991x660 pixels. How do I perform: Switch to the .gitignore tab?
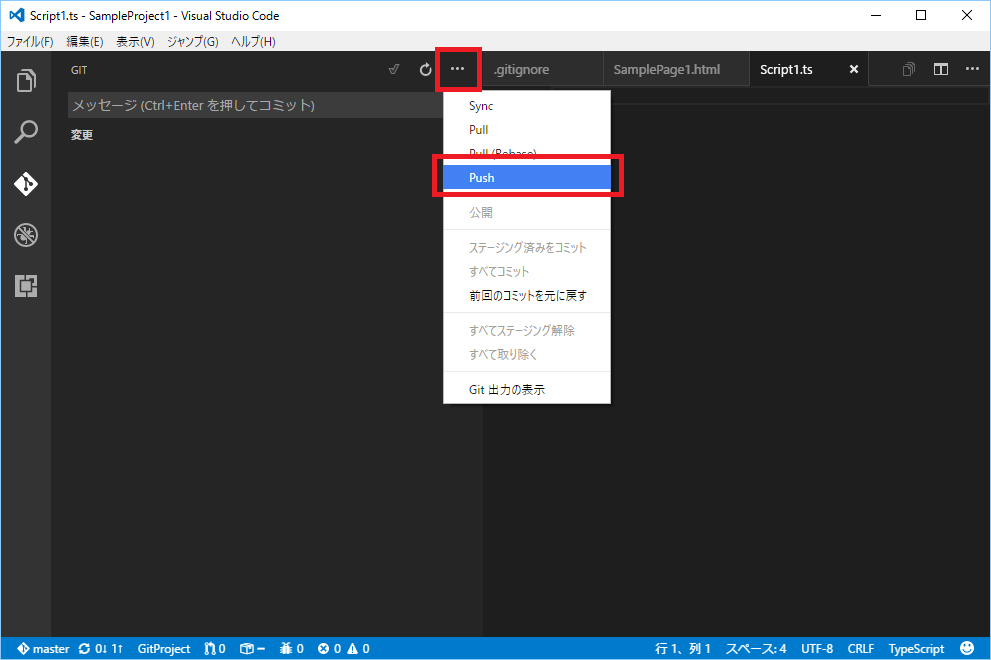(x=544, y=70)
